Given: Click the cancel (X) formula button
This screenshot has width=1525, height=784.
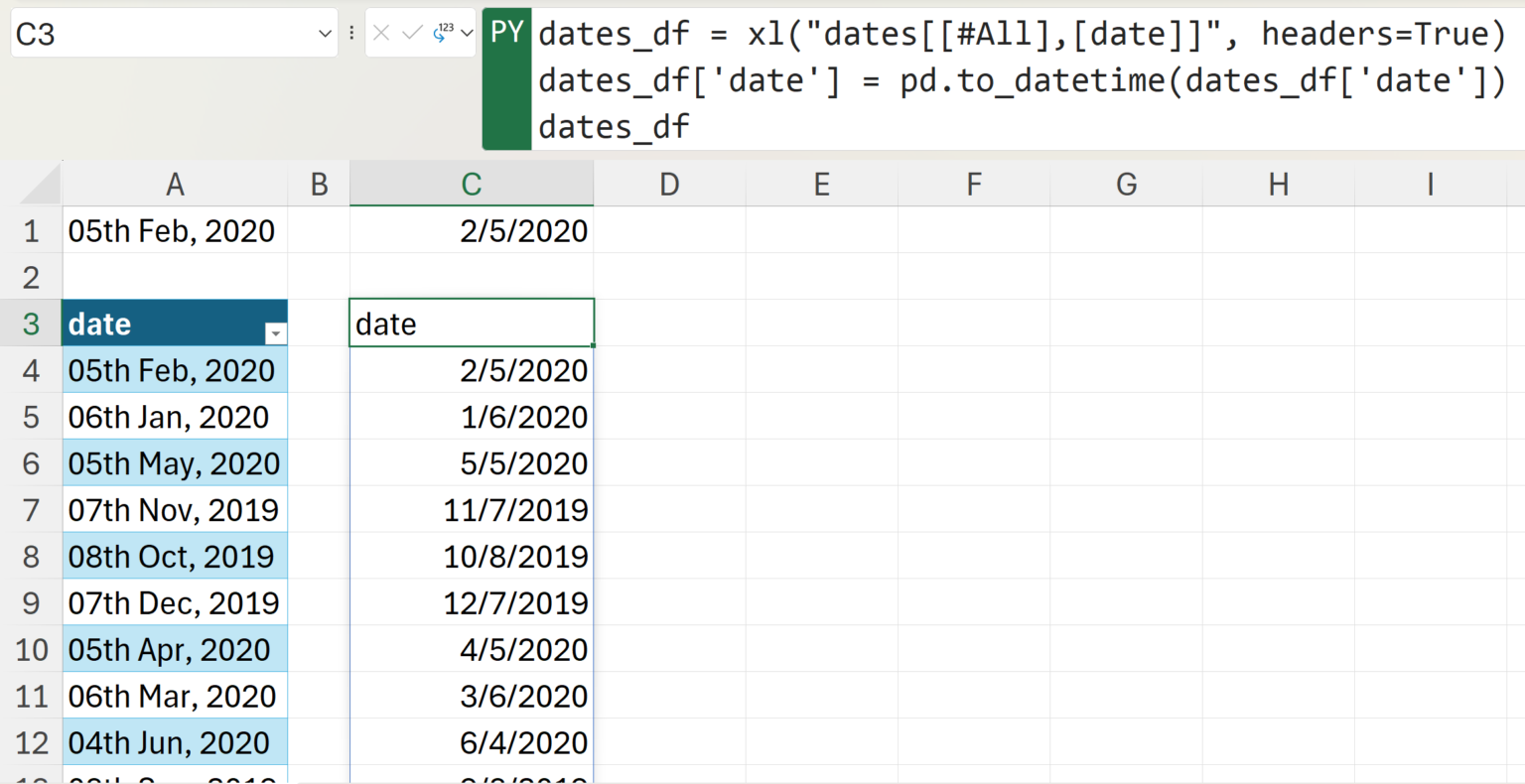Looking at the screenshot, I should [381, 34].
